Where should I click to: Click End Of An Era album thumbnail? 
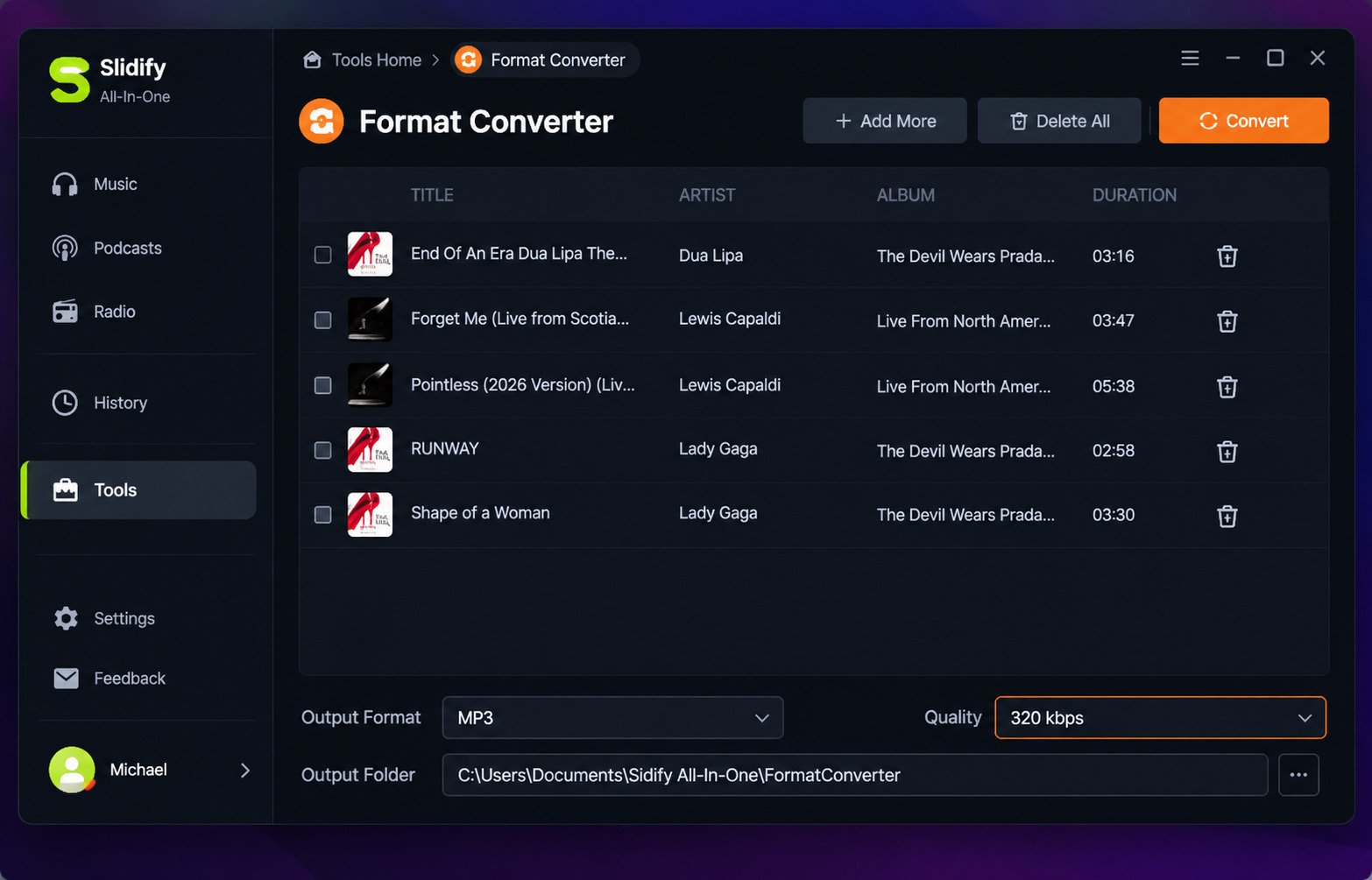[370, 254]
